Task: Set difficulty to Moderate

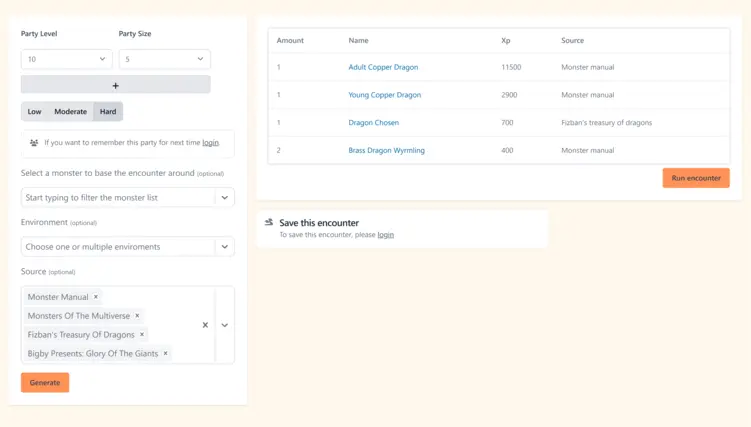Action: [70, 112]
